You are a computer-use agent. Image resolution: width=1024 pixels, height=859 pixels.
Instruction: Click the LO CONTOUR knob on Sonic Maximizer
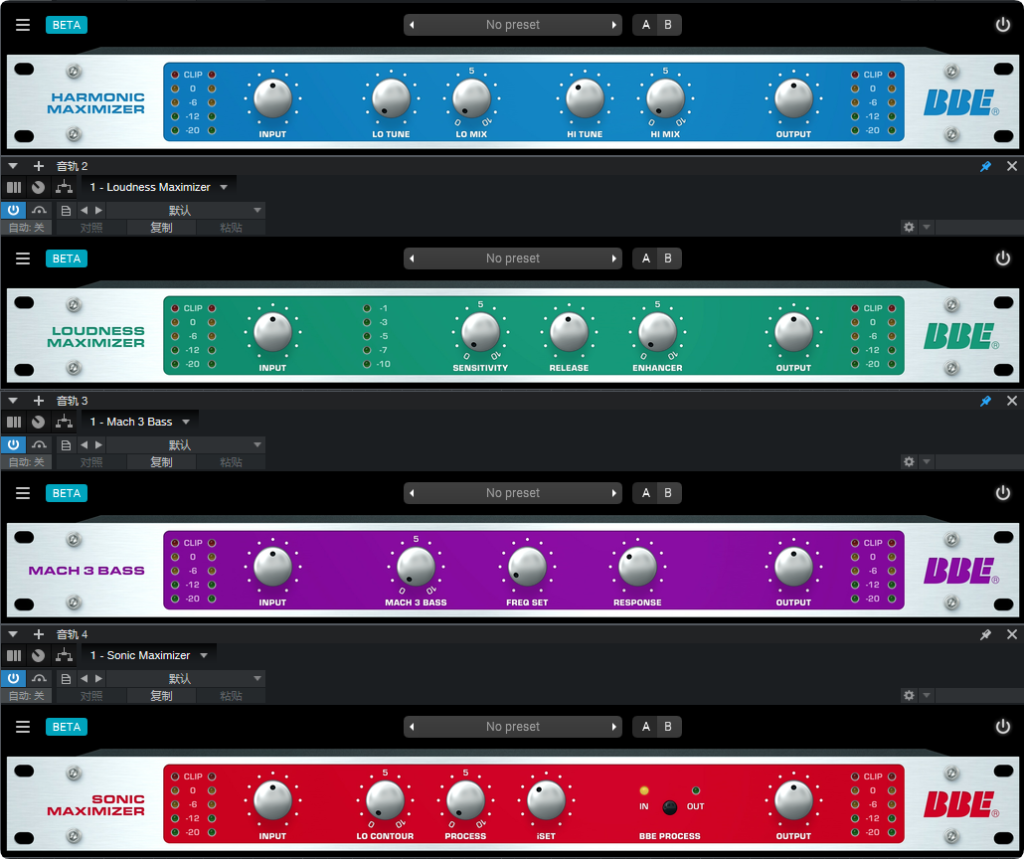tap(385, 800)
